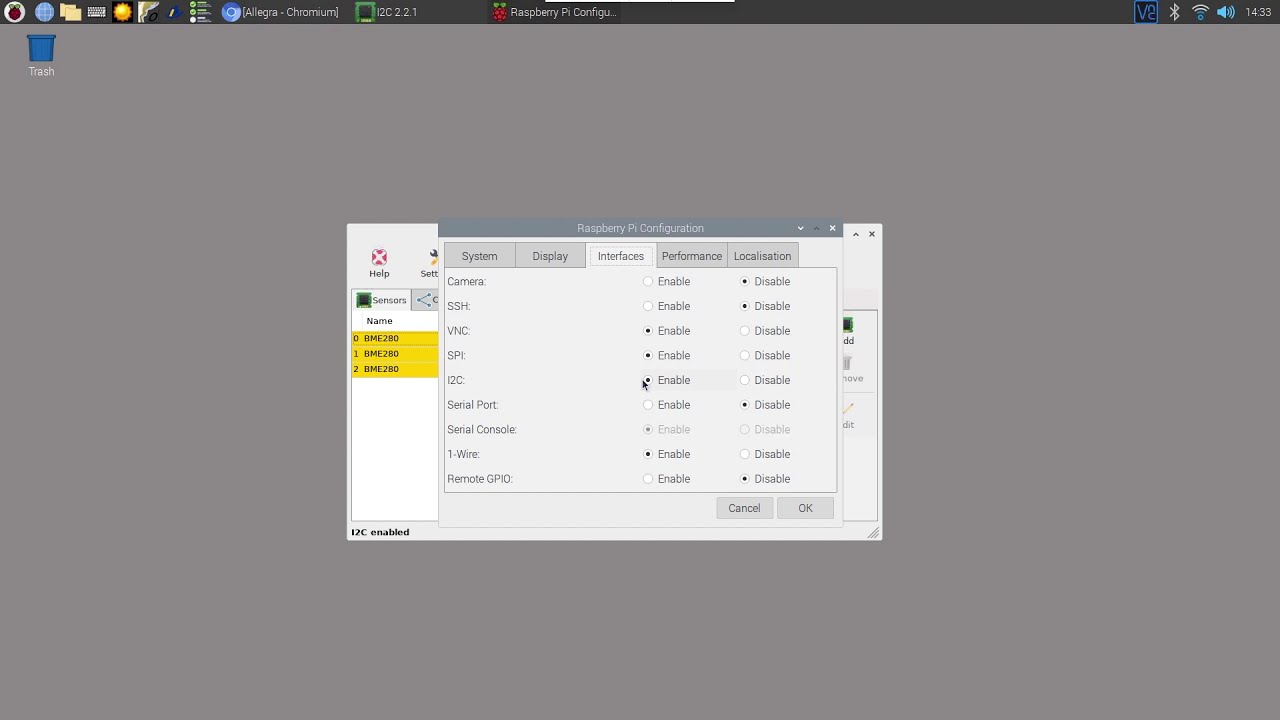Close the Raspberry Pi Configuration dialog
Screen dimensions: 1280x720
832,228
